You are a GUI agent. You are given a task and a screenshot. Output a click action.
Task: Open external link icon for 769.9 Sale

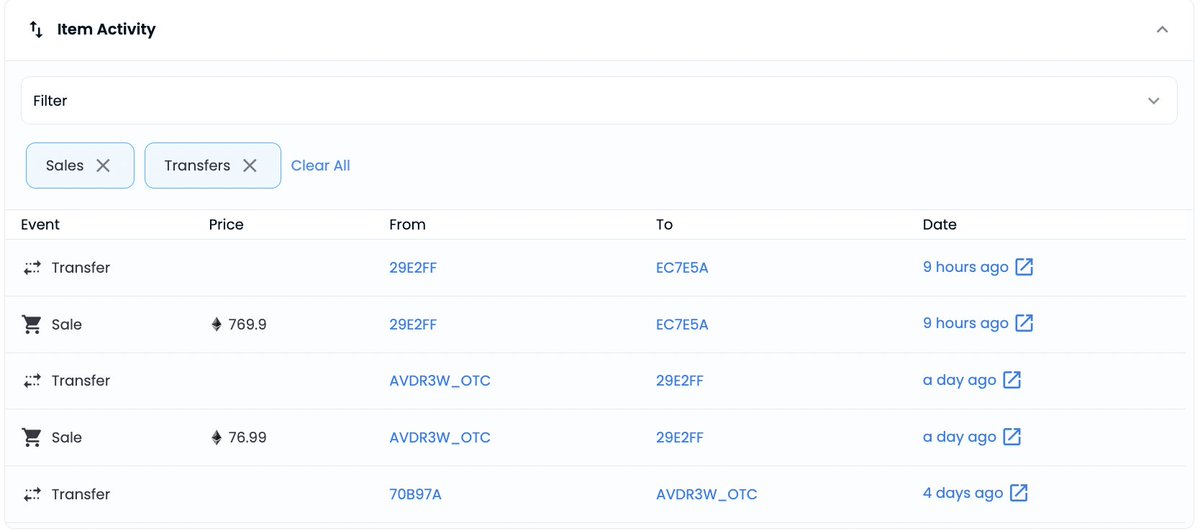point(1024,323)
